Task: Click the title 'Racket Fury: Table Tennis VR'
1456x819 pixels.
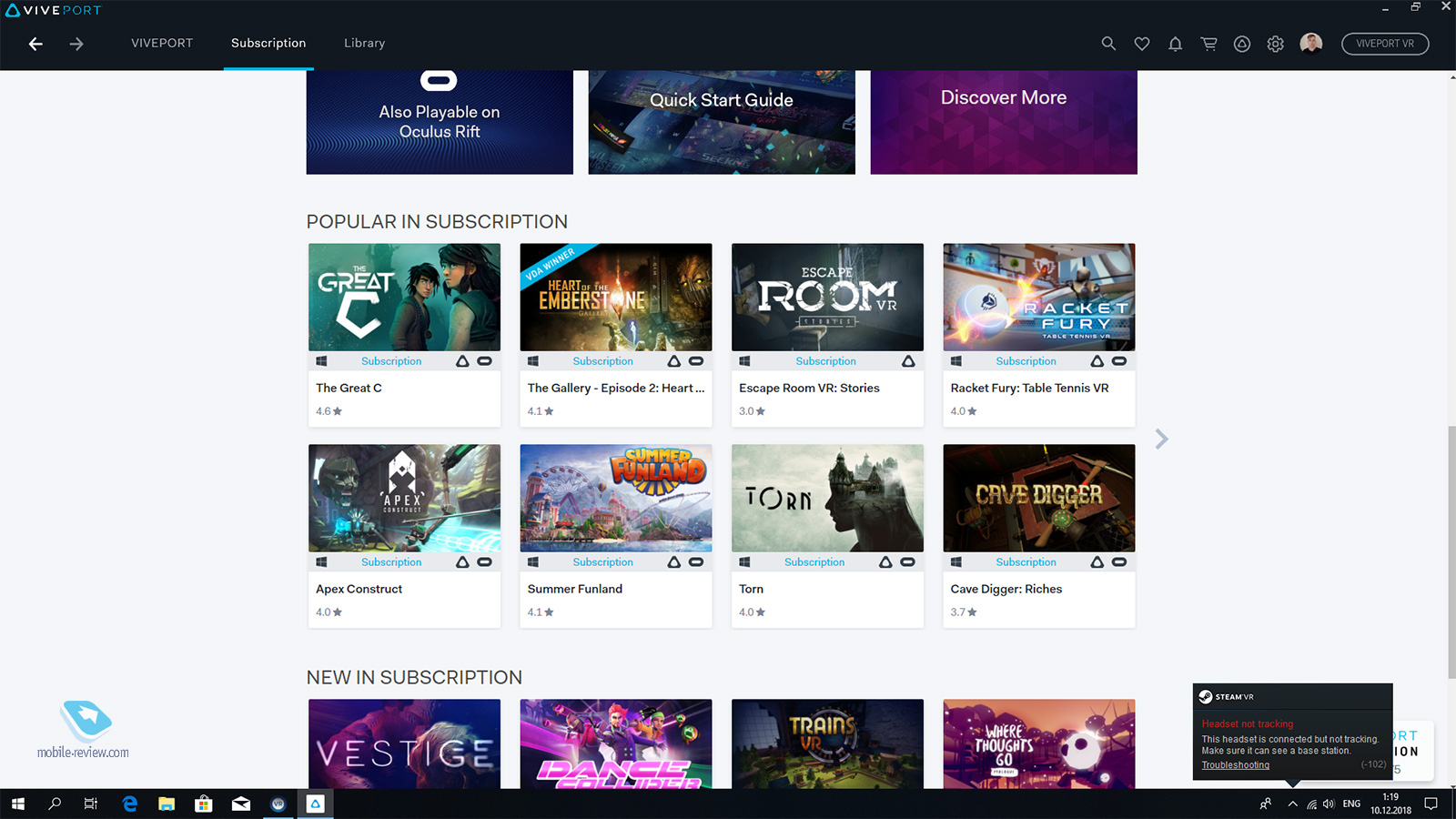Action: tap(1029, 388)
